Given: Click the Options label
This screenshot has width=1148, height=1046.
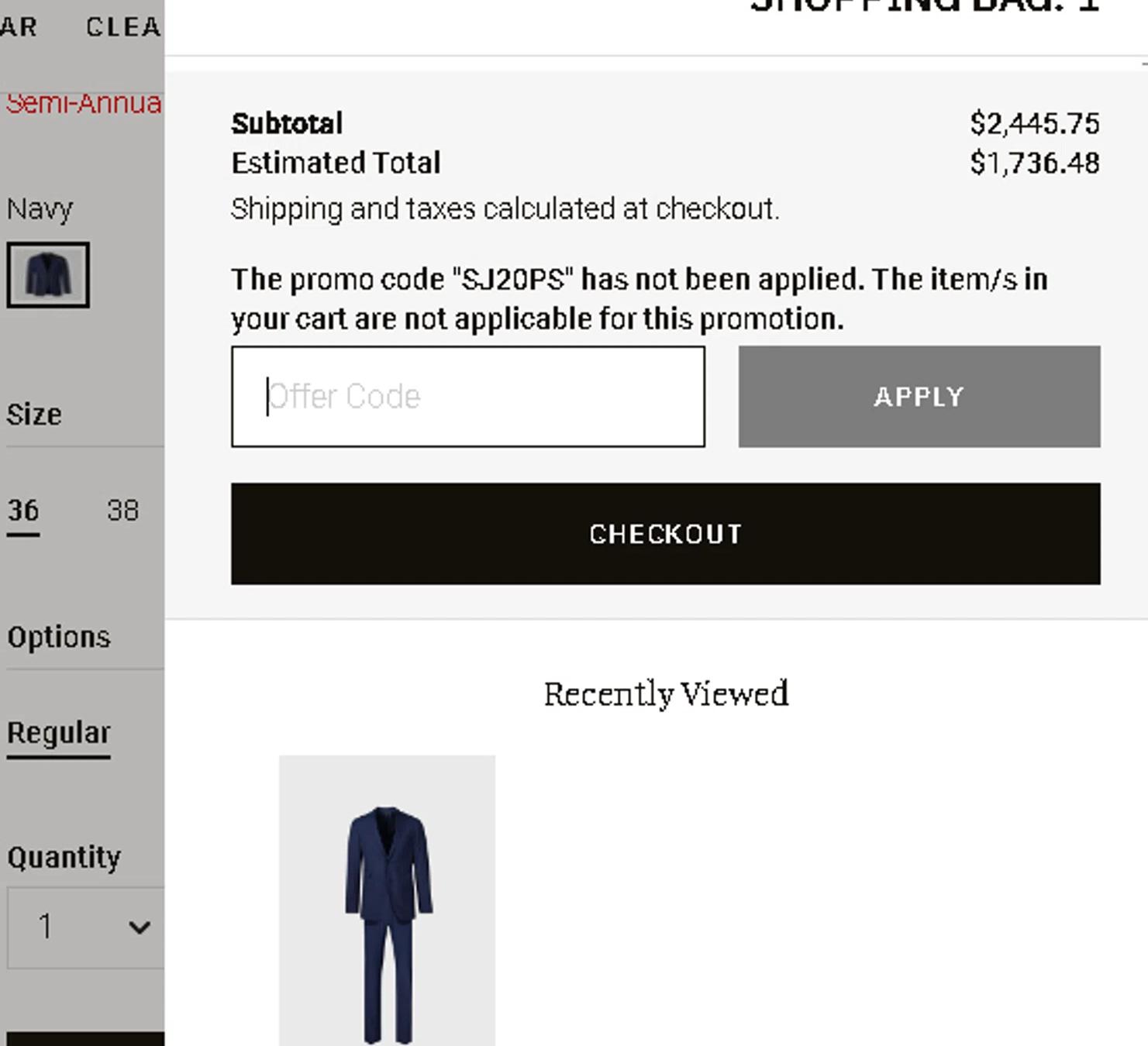Looking at the screenshot, I should point(59,637).
